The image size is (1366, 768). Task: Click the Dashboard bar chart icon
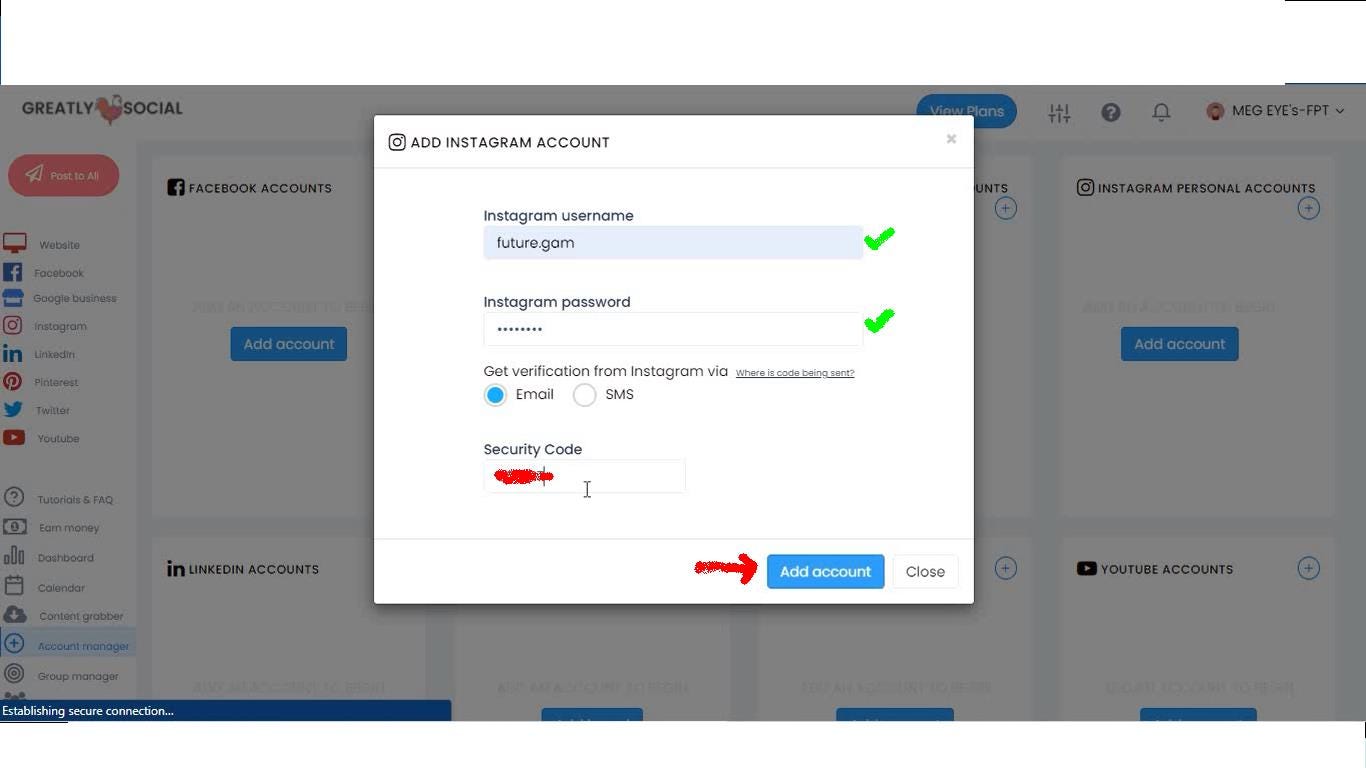click(14, 556)
